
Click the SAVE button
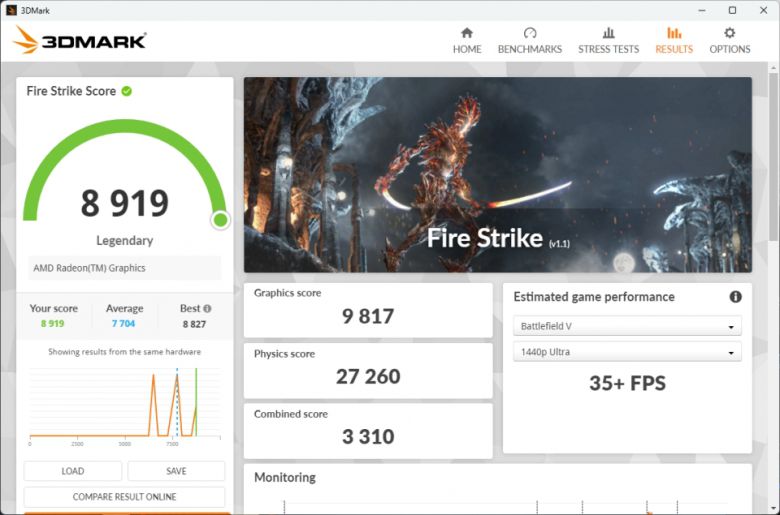pyautogui.click(x=176, y=471)
